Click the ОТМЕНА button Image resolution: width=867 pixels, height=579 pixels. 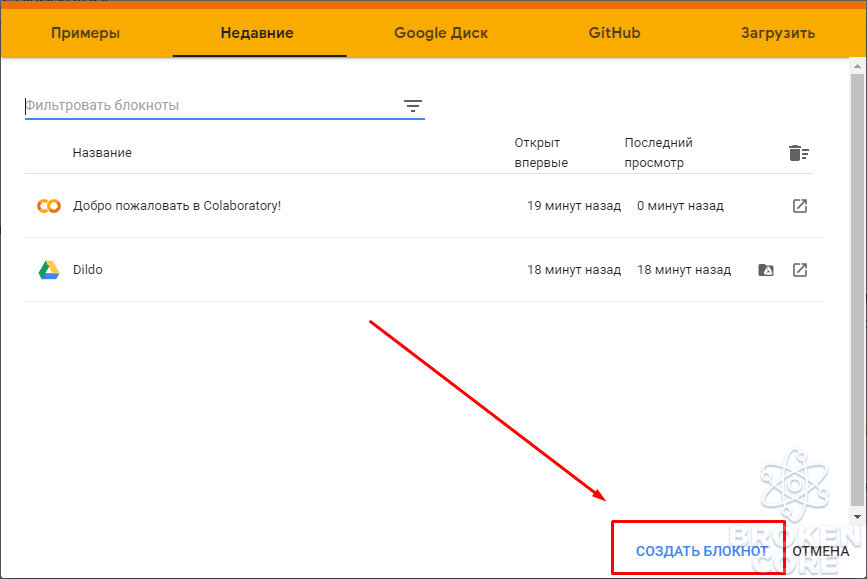click(x=821, y=551)
